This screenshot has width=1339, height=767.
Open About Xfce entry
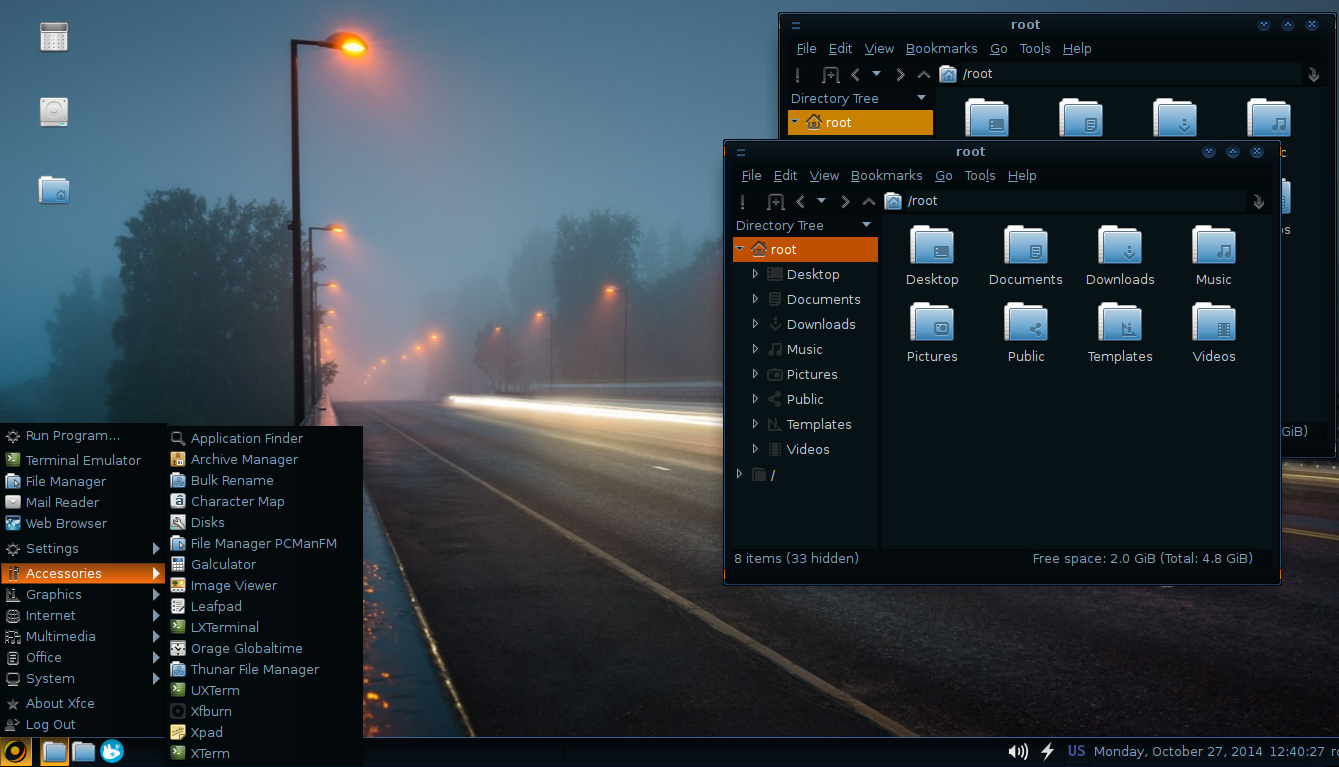tap(83, 703)
